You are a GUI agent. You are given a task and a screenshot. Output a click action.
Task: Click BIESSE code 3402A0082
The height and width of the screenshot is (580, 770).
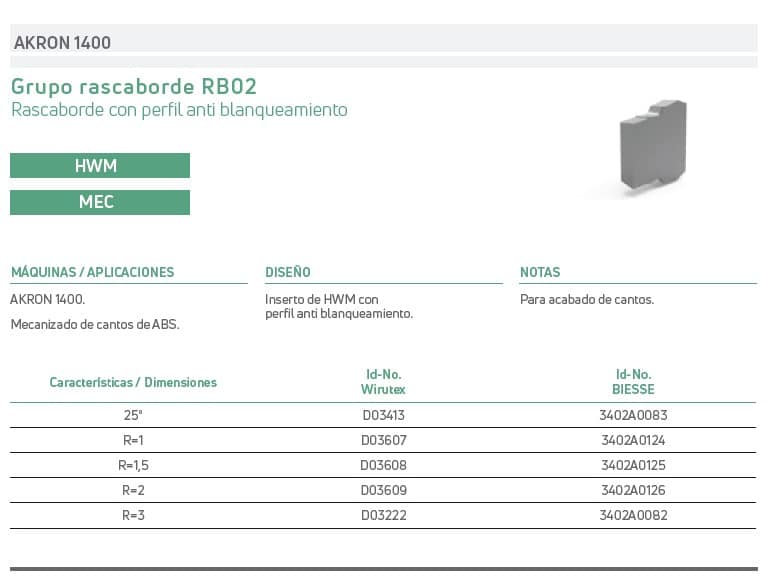click(x=633, y=515)
